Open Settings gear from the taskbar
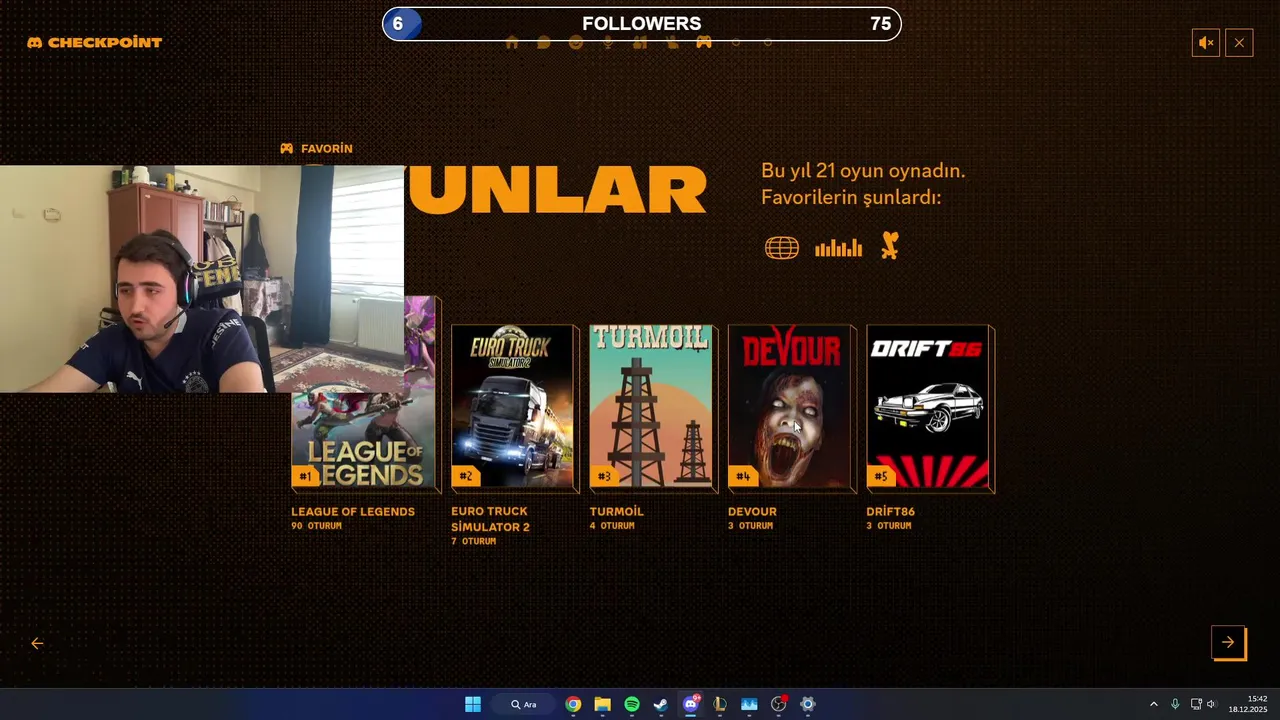 808,704
